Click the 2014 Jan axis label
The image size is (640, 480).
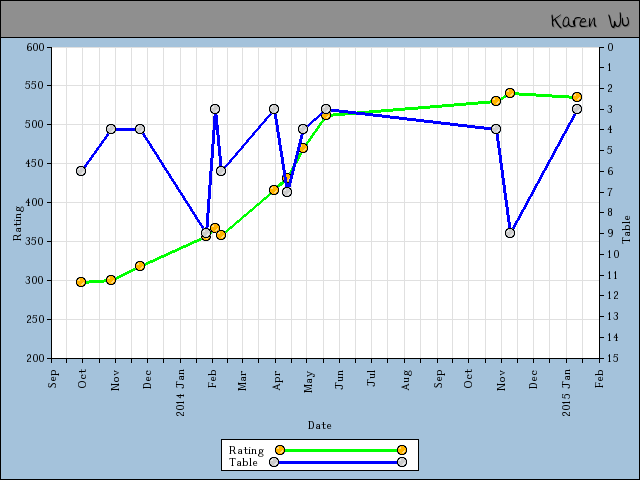[180, 393]
